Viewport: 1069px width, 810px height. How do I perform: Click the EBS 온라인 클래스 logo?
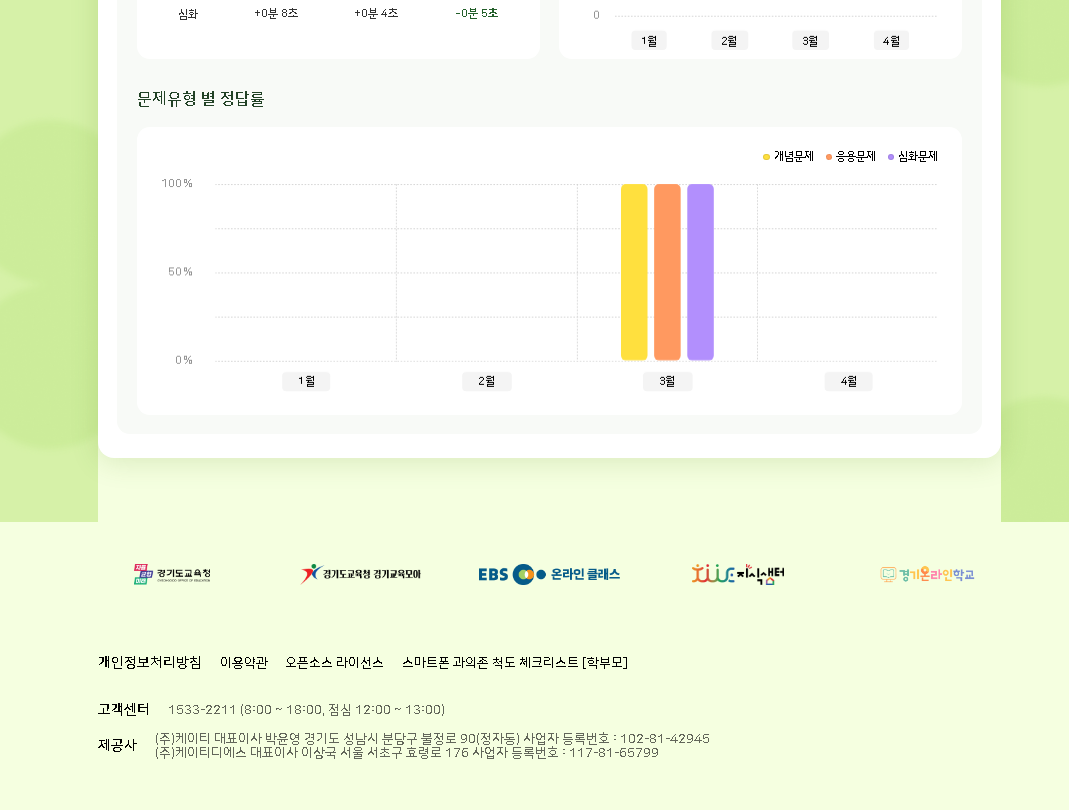coord(549,574)
